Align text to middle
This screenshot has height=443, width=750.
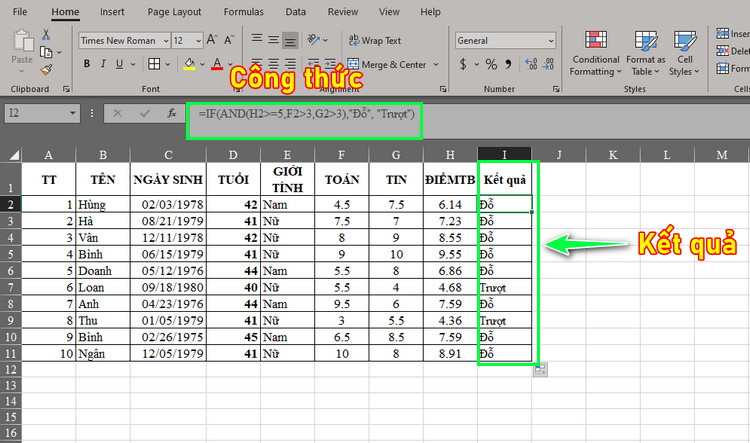(274, 39)
